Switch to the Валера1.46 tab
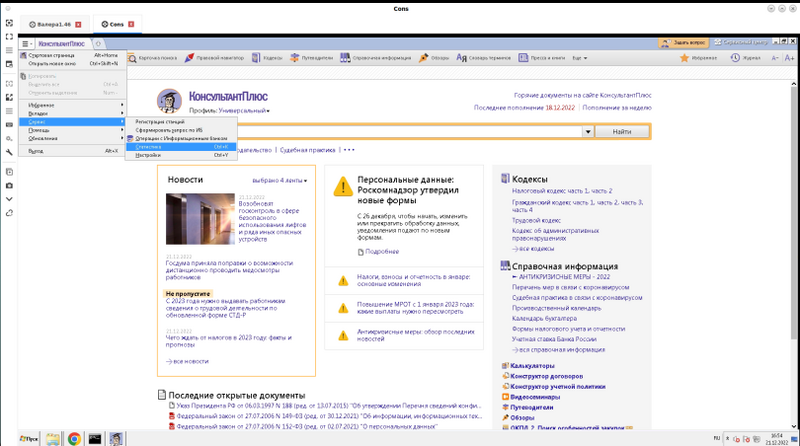The width and height of the screenshot is (800, 446). [55, 24]
